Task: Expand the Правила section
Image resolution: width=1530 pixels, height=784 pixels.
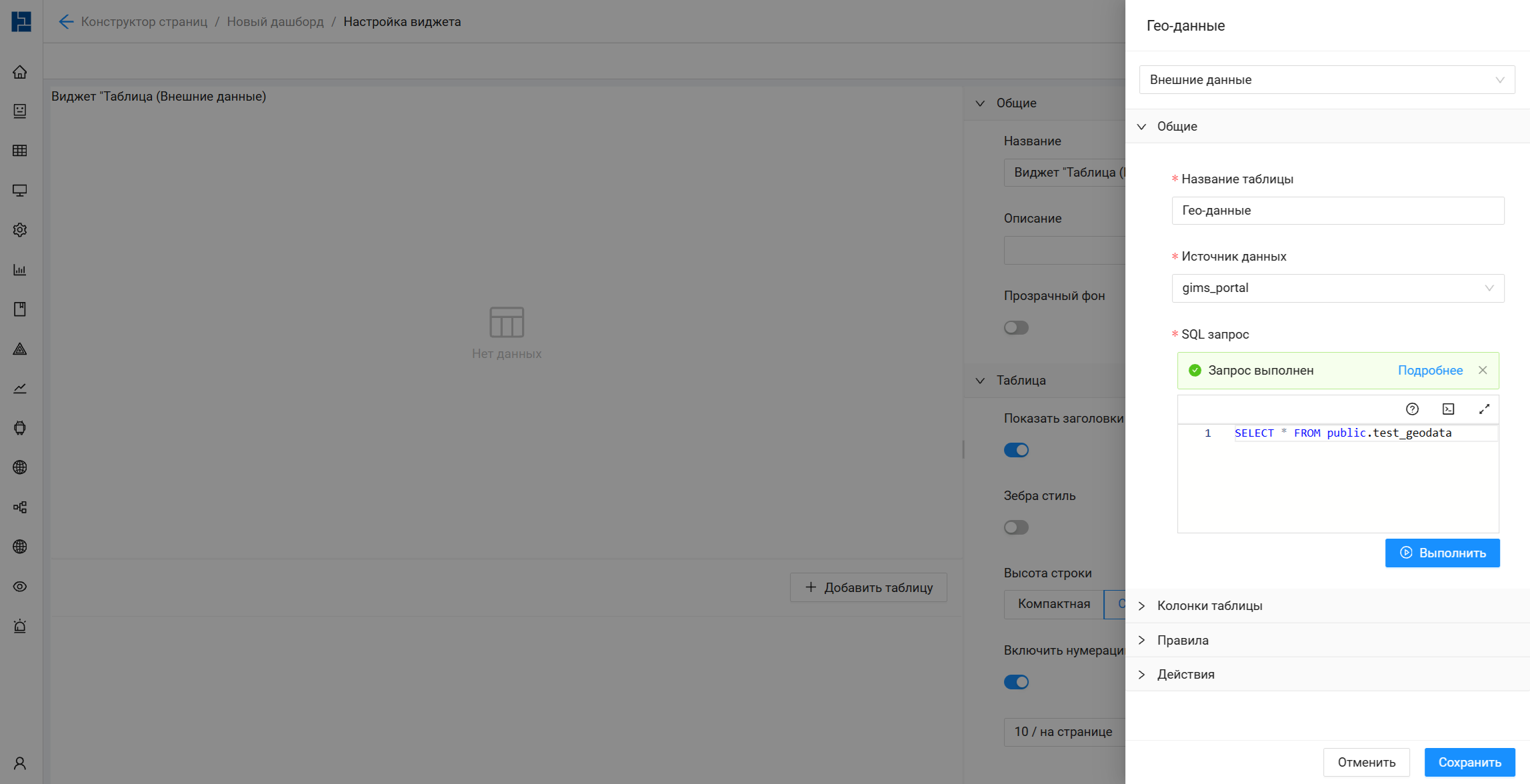Action: (x=1183, y=641)
